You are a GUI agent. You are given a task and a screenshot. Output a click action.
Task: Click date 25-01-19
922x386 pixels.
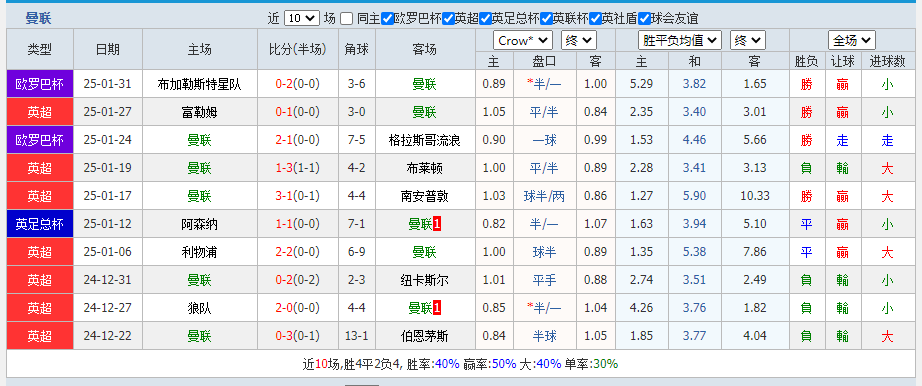coord(108,168)
